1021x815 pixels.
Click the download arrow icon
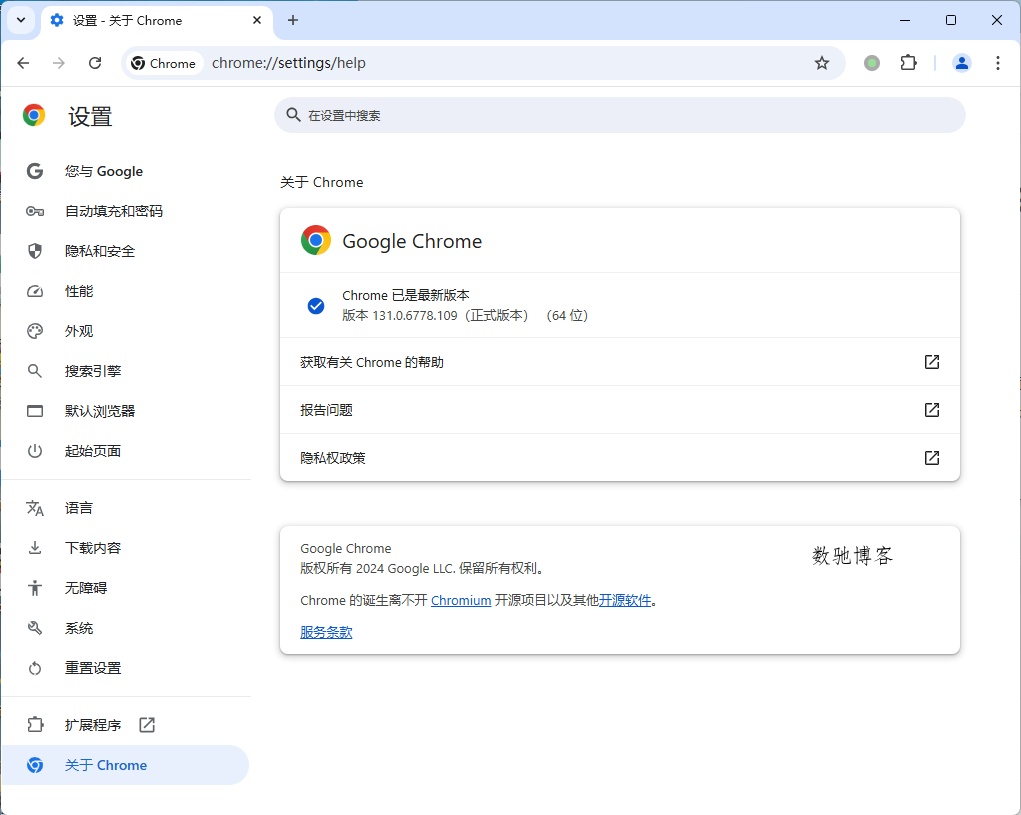coord(35,548)
